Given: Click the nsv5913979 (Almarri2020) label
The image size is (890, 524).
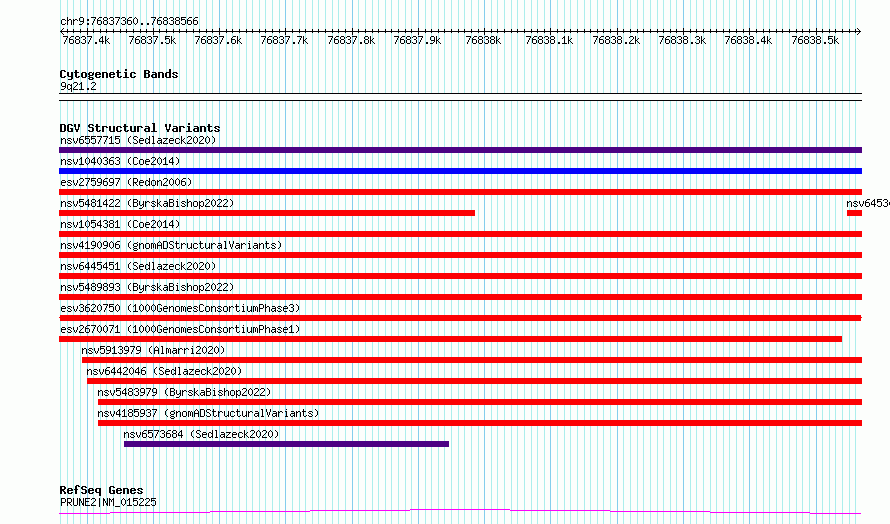Looking at the screenshot, I should click(x=153, y=350).
